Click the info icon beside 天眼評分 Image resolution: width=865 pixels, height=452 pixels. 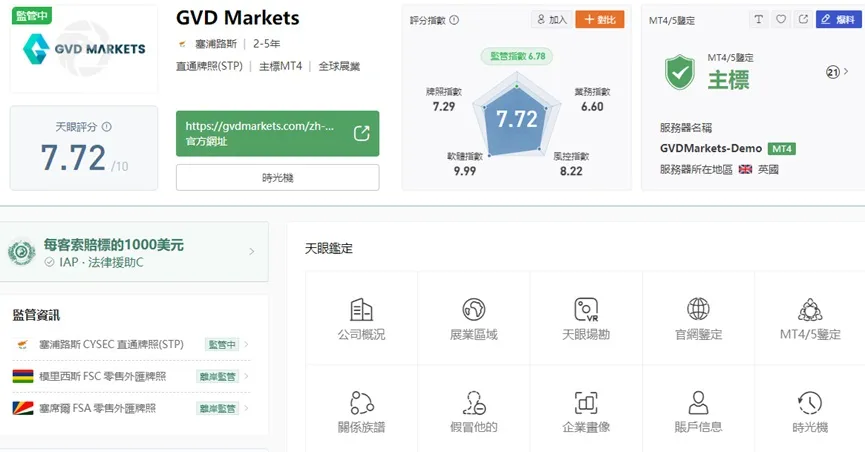[x=106, y=127]
